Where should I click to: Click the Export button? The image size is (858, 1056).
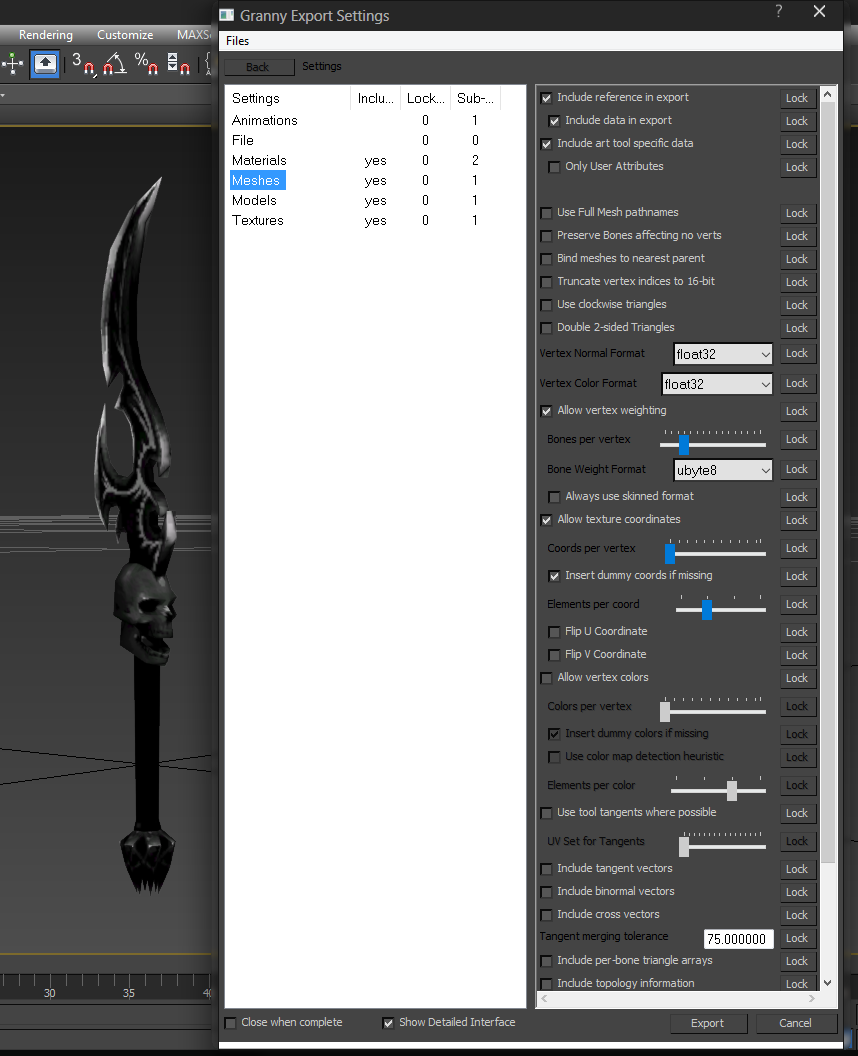708,1023
